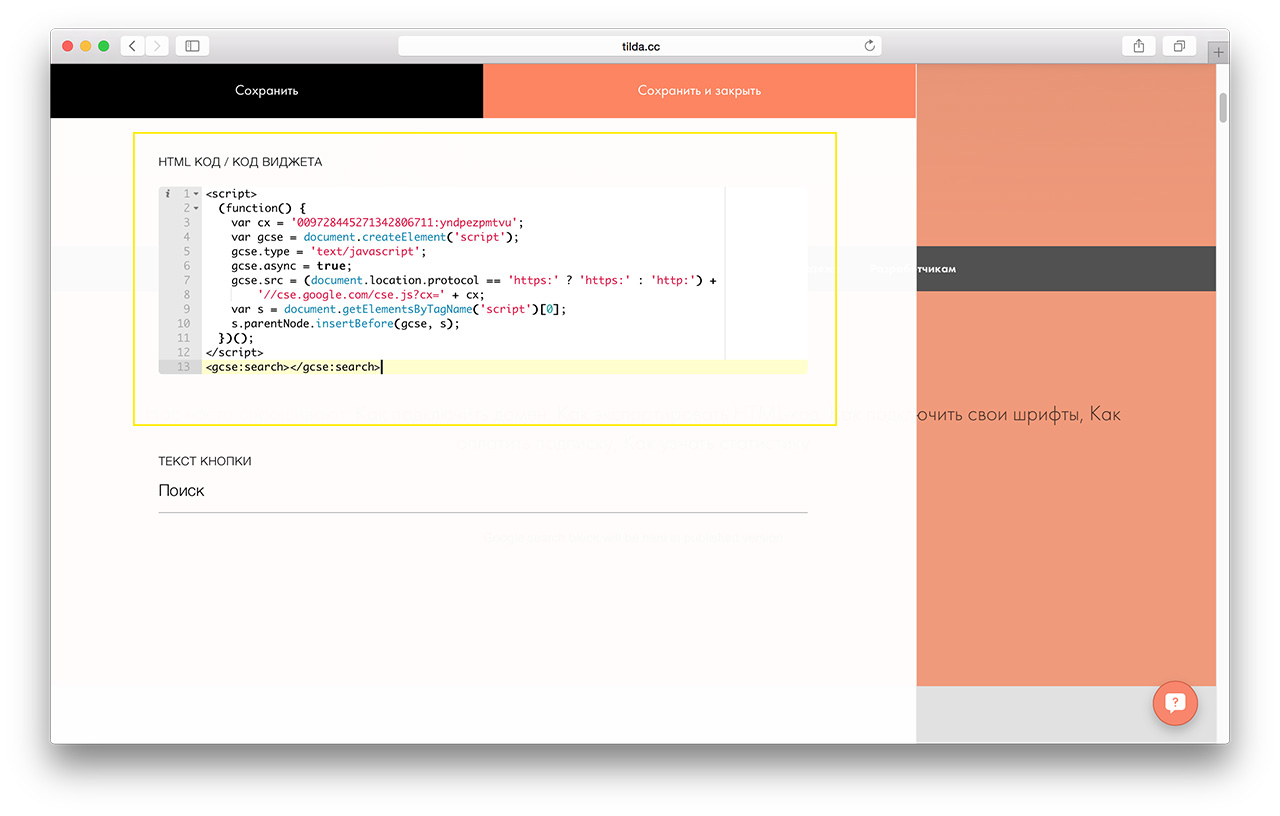Screen dimensions: 1280x816
Task: Open the Safari share menu
Action: pyautogui.click(x=1139, y=46)
